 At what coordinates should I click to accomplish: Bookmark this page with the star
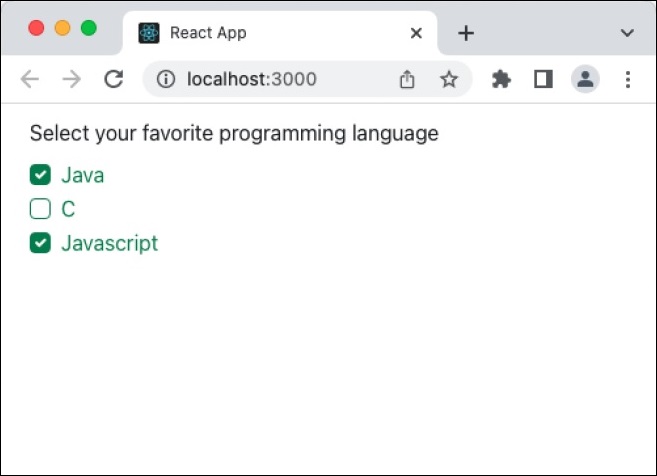click(449, 79)
